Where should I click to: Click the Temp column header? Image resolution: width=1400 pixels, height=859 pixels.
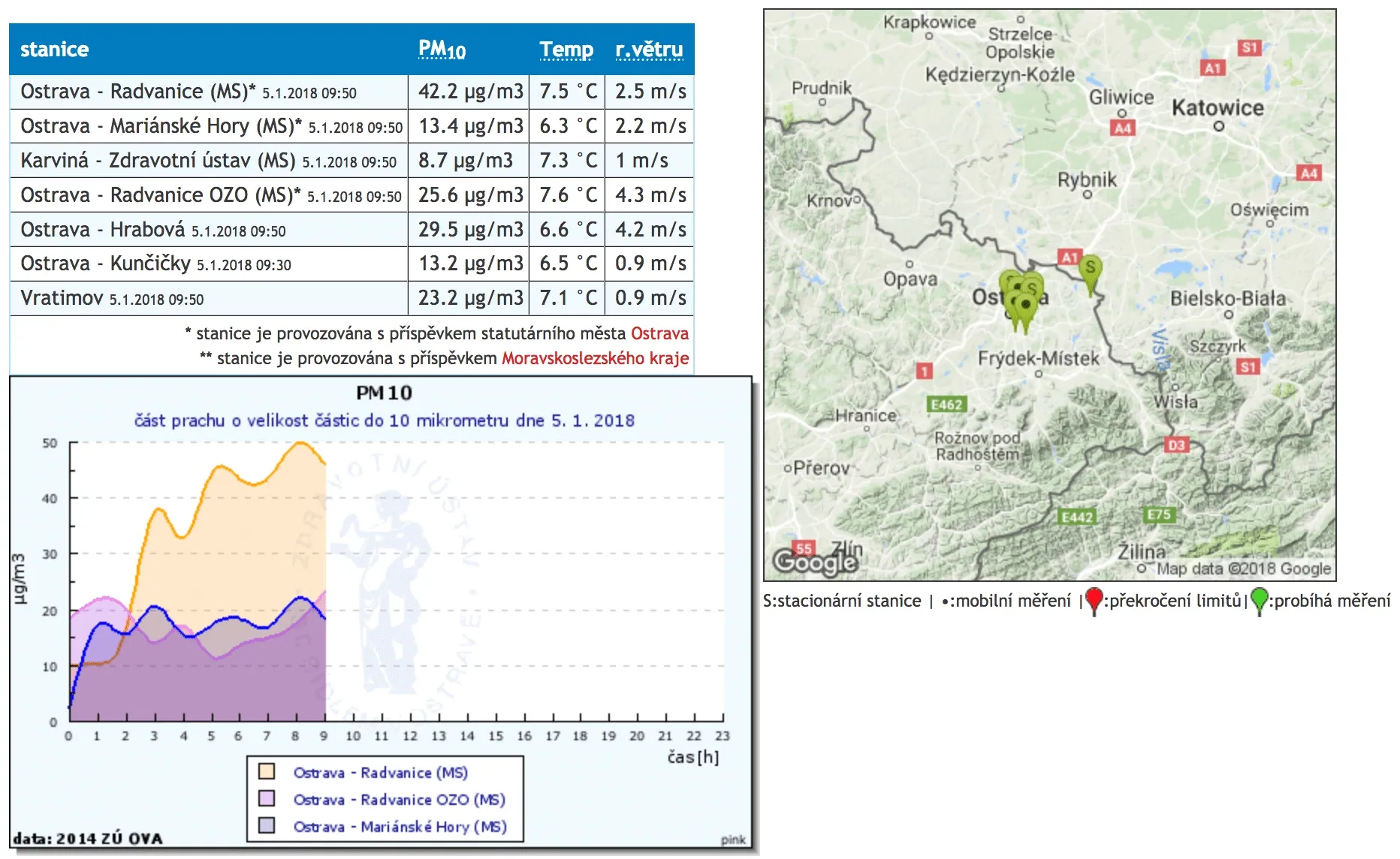point(566,50)
